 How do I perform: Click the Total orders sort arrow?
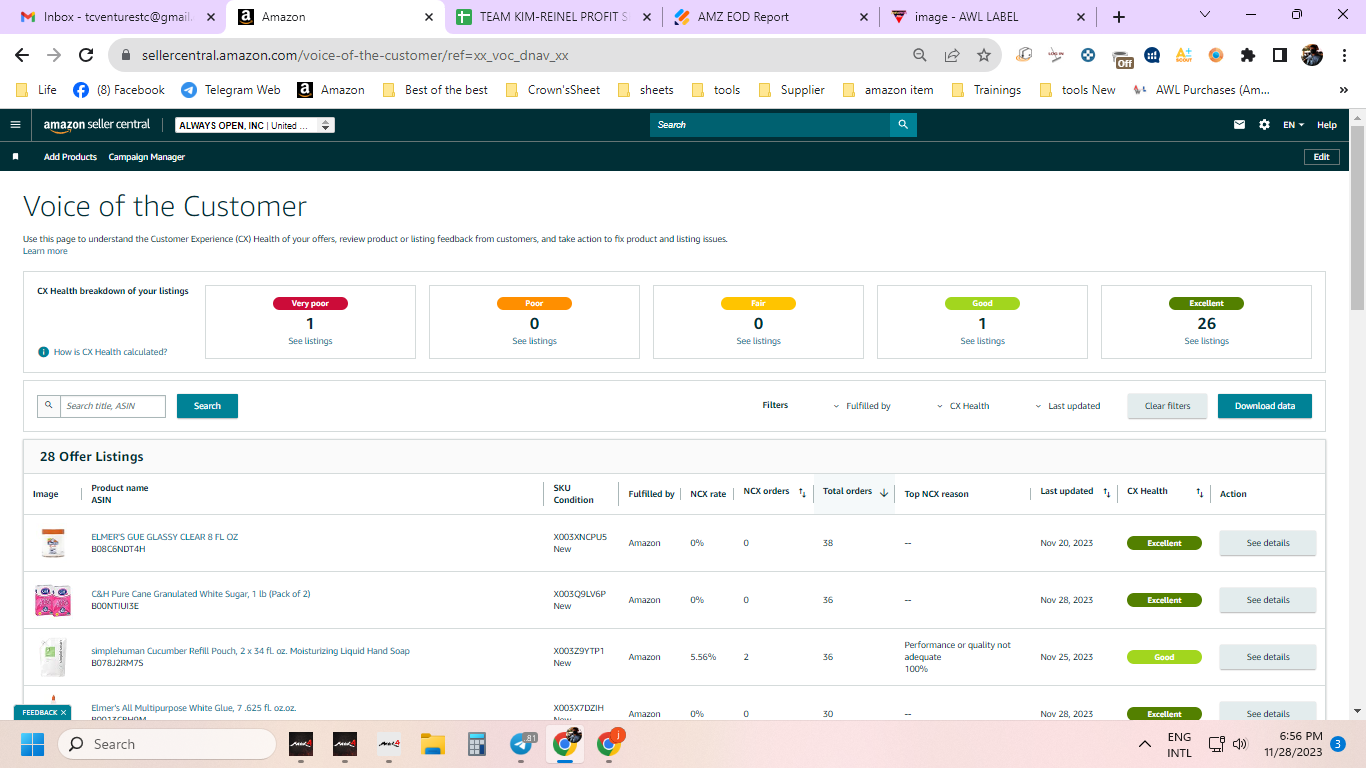click(884, 492)
